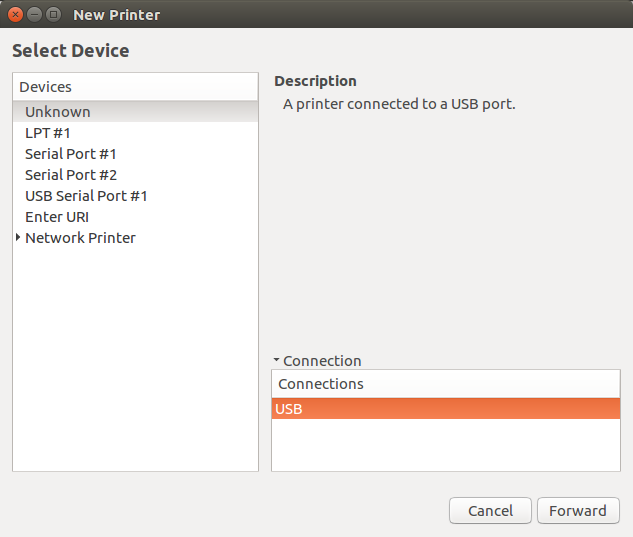Select USB Serial Port #1
The image size is (633, 537).
(x=86, y=196)
